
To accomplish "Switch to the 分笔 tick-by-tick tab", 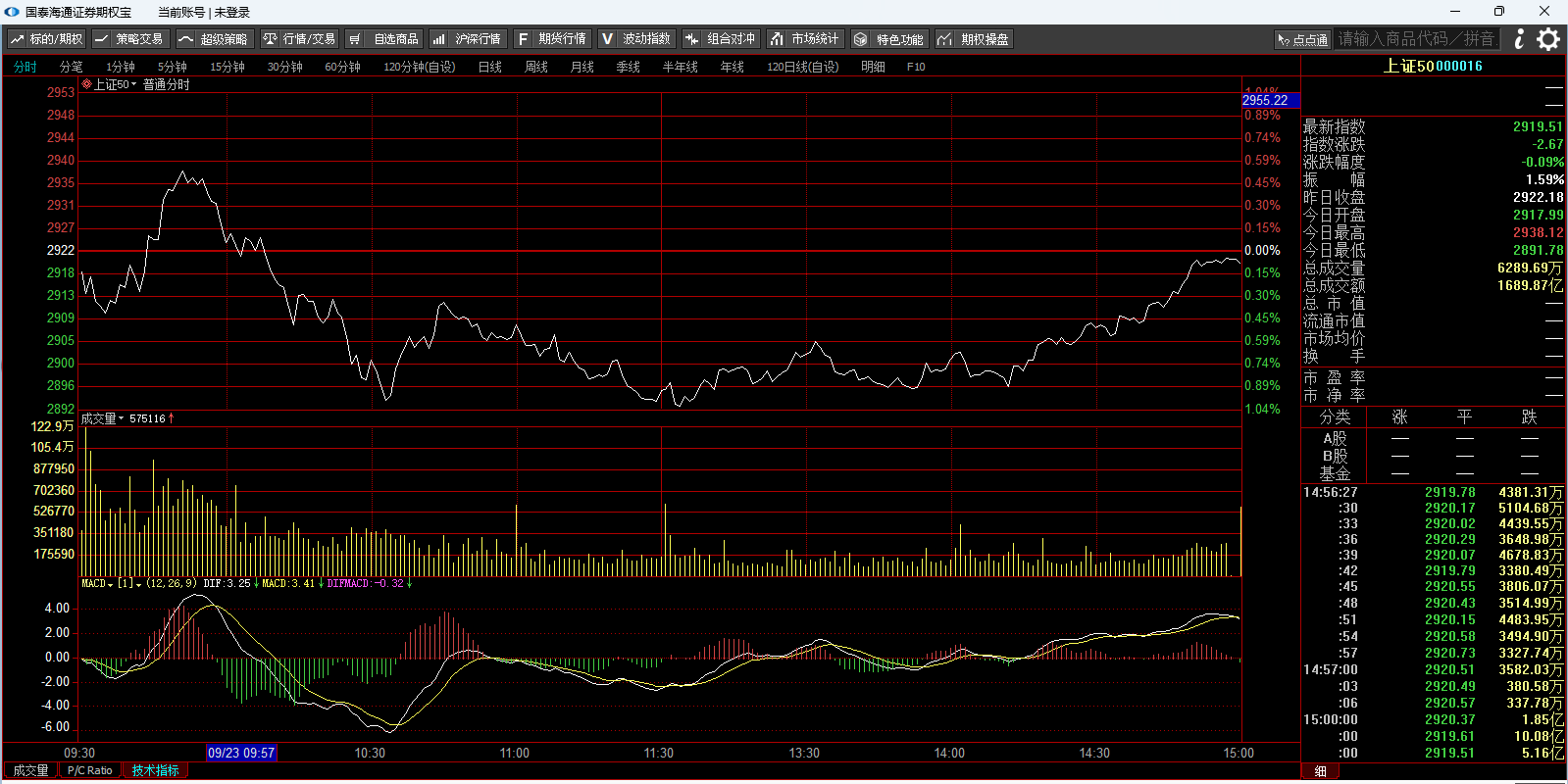I will [x=72, y=67].
